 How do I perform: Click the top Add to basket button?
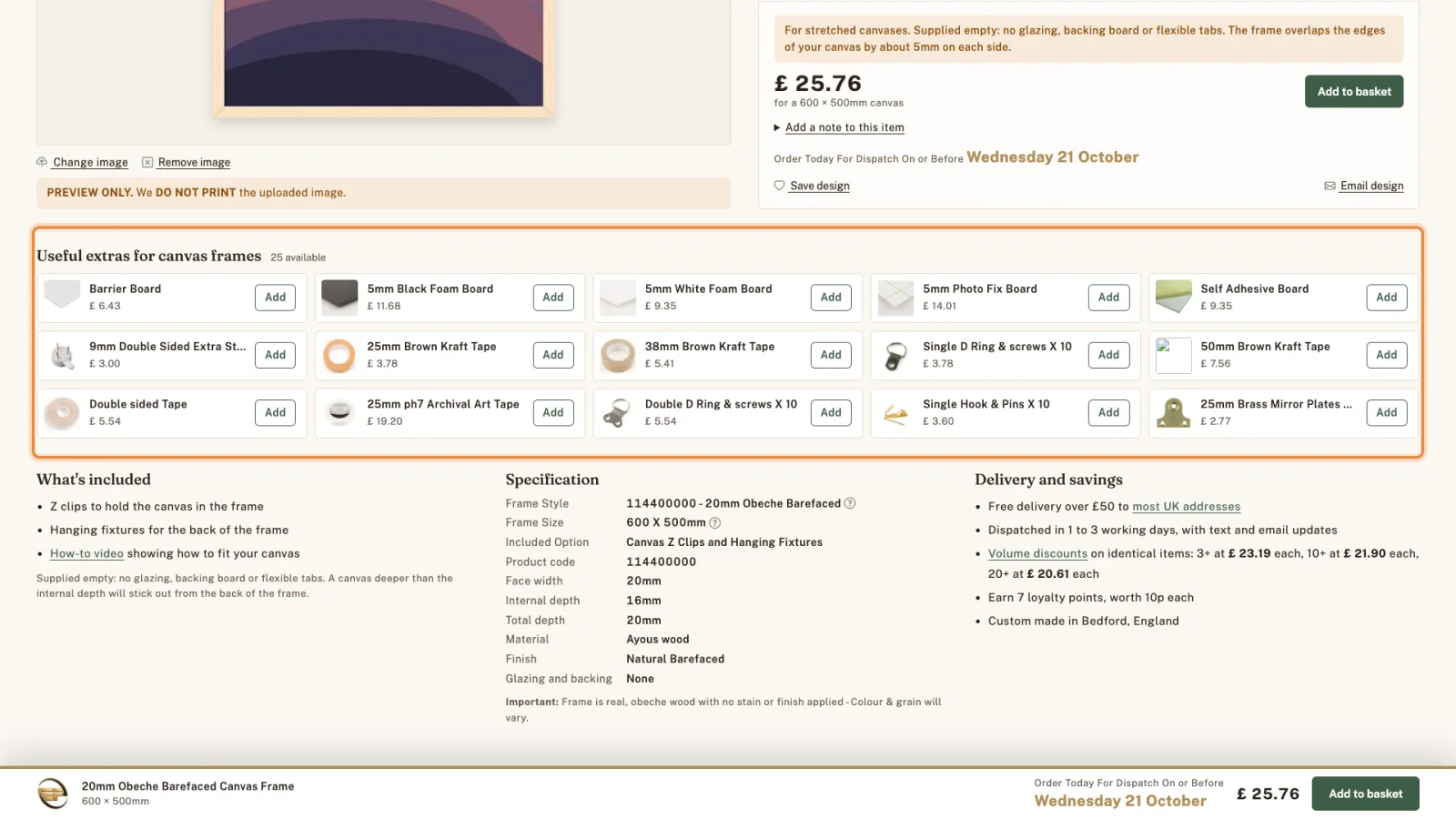(1354, 91)
